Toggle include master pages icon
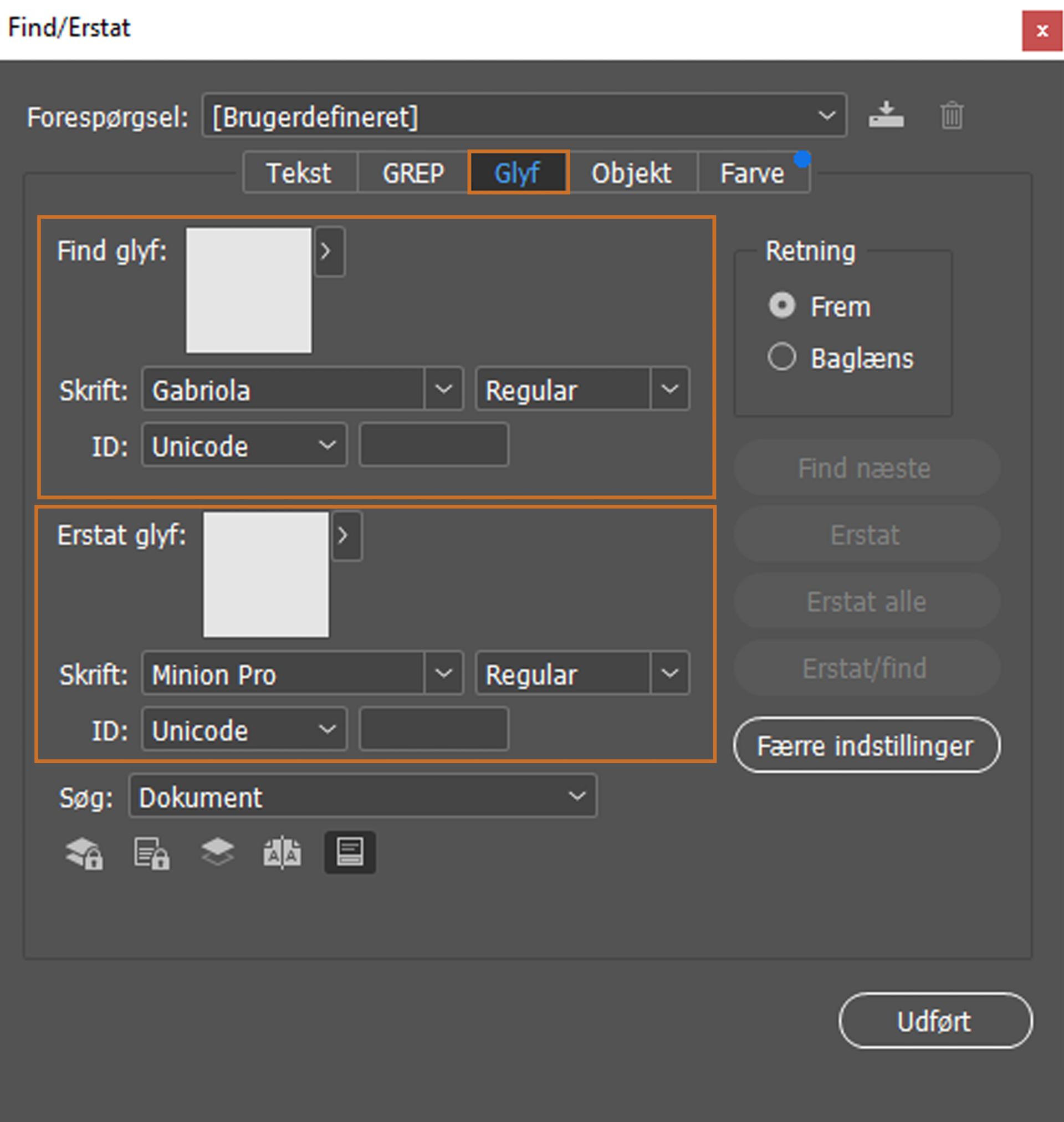This screenshot has width=1064, height=1122. [x=282, y=853]
